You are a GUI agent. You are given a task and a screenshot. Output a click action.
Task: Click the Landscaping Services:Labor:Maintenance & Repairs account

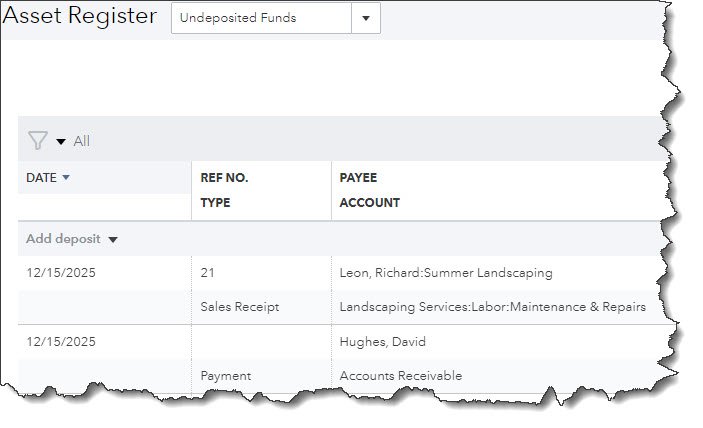[493, 307]
